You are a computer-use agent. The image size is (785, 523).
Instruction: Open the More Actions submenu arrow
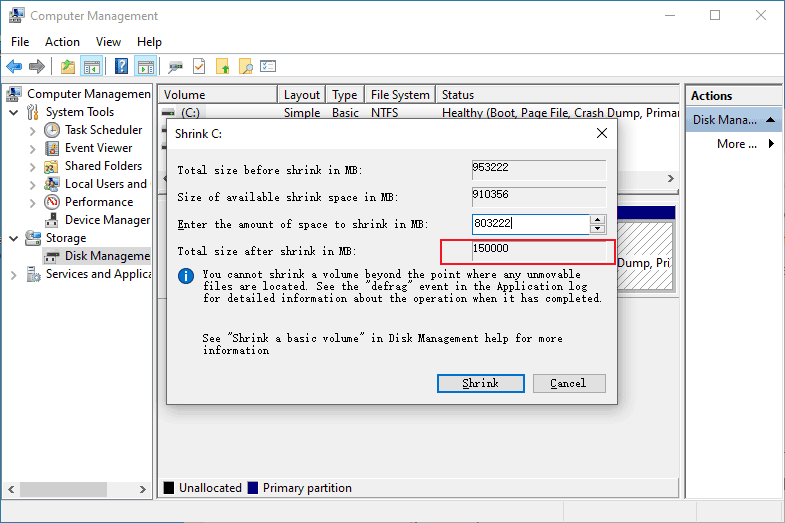click(771, 144)
